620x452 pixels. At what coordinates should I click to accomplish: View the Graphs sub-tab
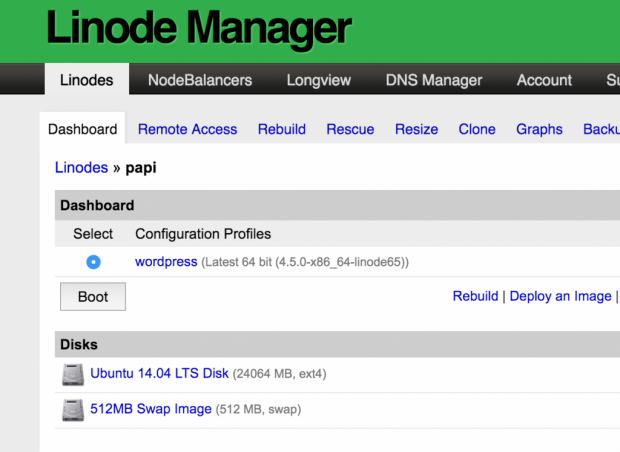[x=539, y=129]
